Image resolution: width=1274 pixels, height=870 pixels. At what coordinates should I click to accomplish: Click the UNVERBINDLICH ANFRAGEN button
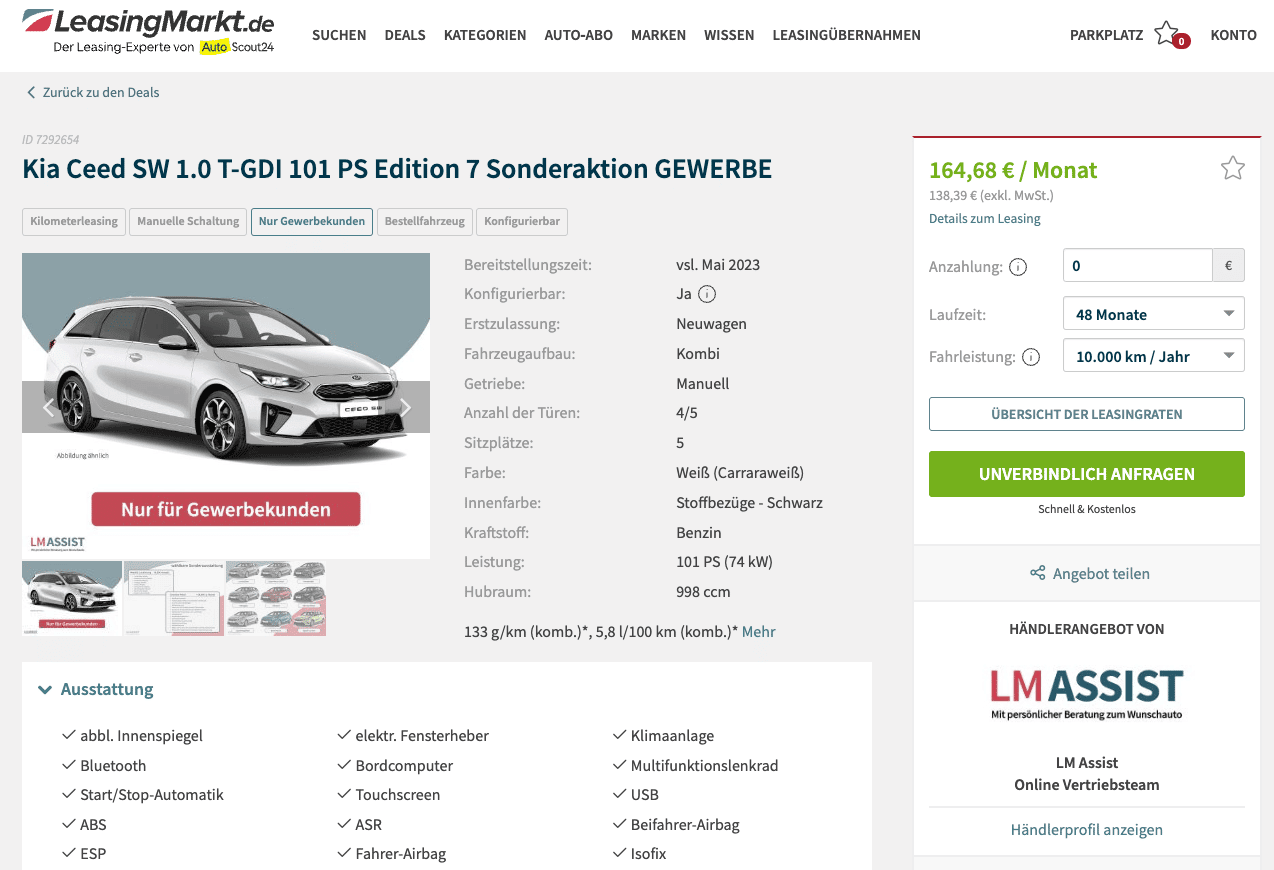[1087, 474]
